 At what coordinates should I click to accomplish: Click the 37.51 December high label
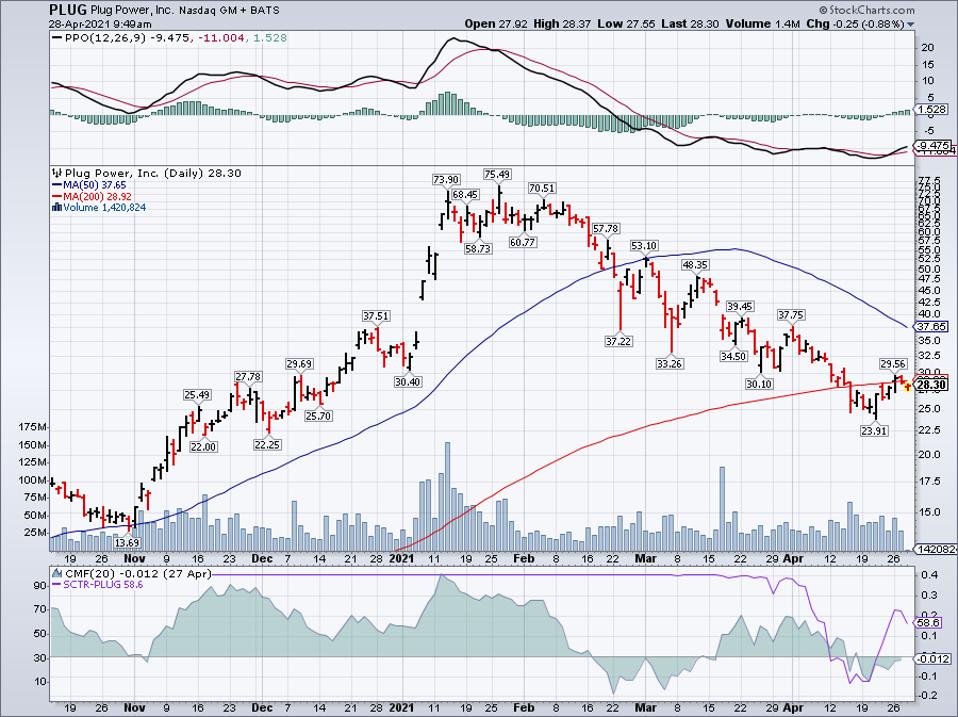click(x=376, y=316)
